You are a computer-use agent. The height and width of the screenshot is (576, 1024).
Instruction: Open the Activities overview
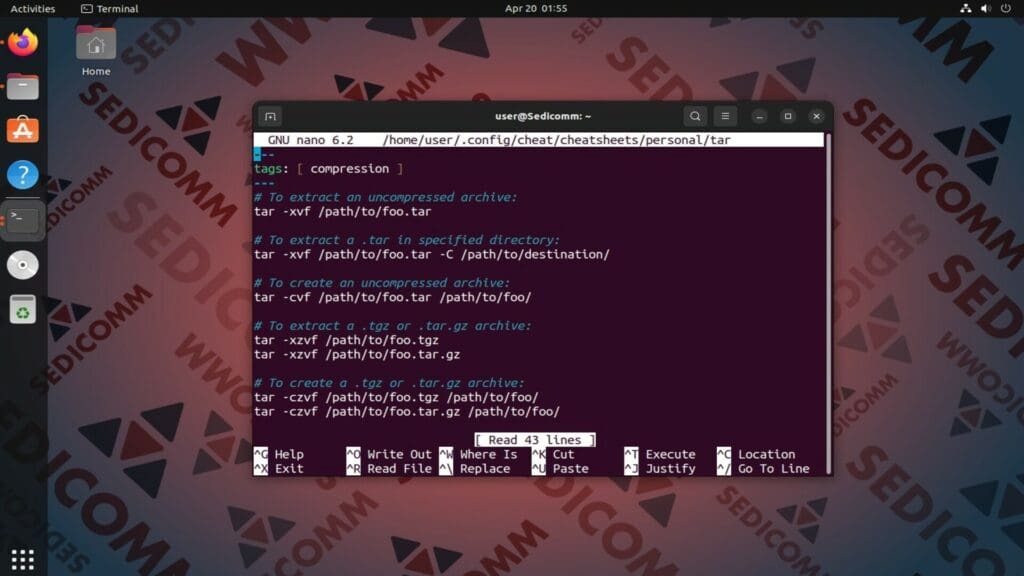33,8
